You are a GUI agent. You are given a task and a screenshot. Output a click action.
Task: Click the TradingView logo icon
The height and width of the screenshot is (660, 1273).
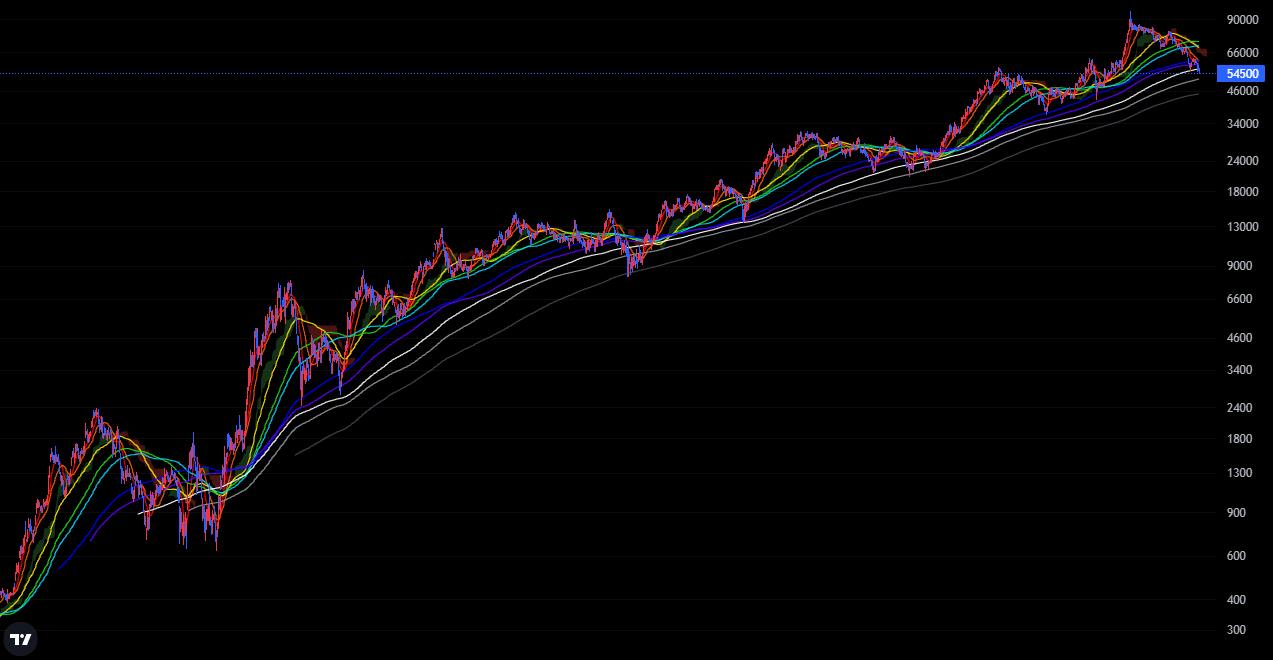click(20, 640)
